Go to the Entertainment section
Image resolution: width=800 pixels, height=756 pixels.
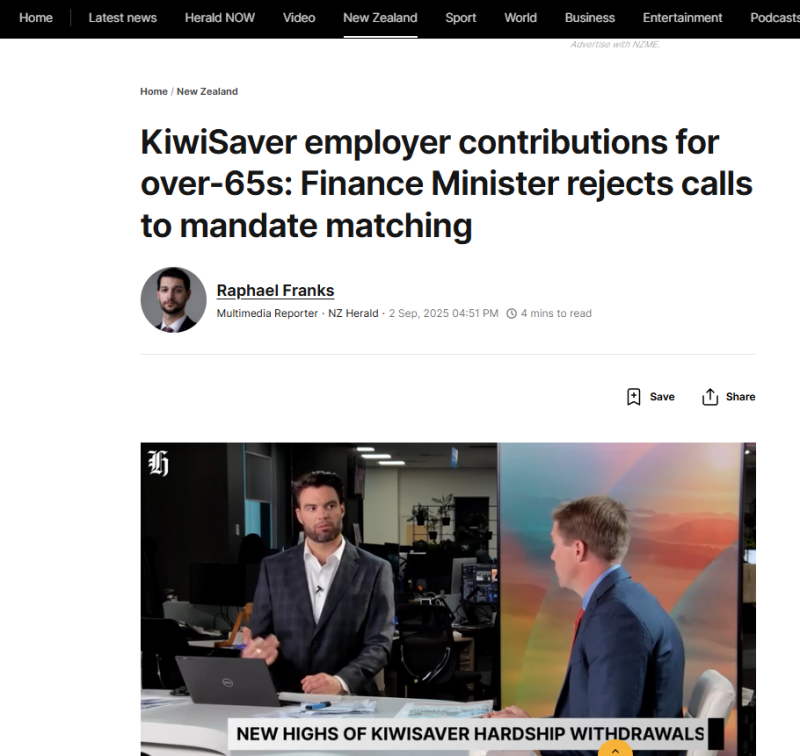pos(683,18)
